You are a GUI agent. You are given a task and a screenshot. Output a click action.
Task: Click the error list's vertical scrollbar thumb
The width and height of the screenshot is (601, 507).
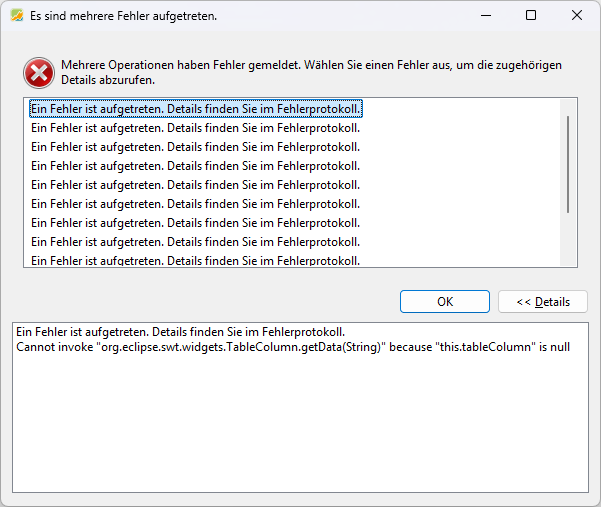[568, 164]
